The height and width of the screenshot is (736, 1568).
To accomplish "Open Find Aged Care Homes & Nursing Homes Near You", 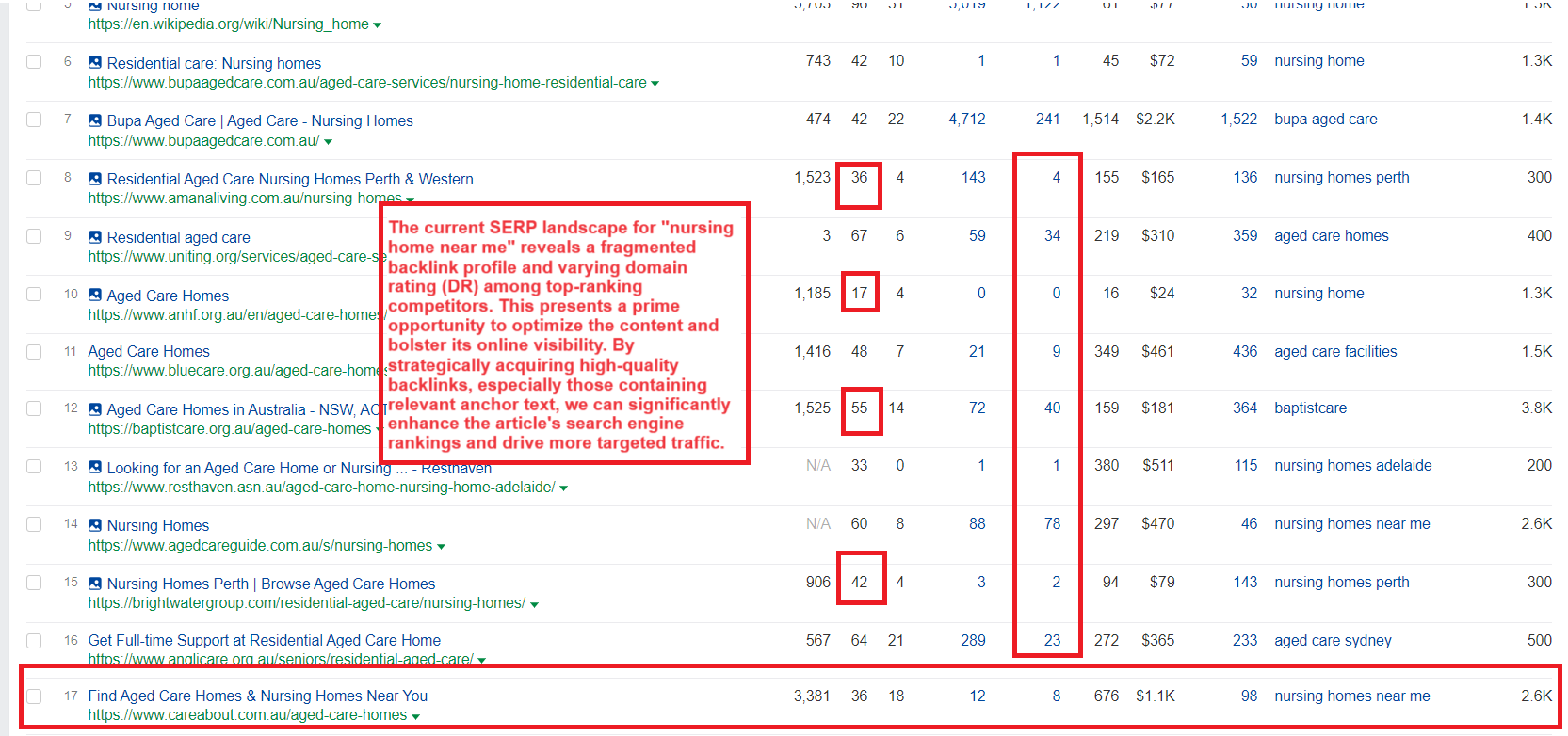I will tap(257, 696).
